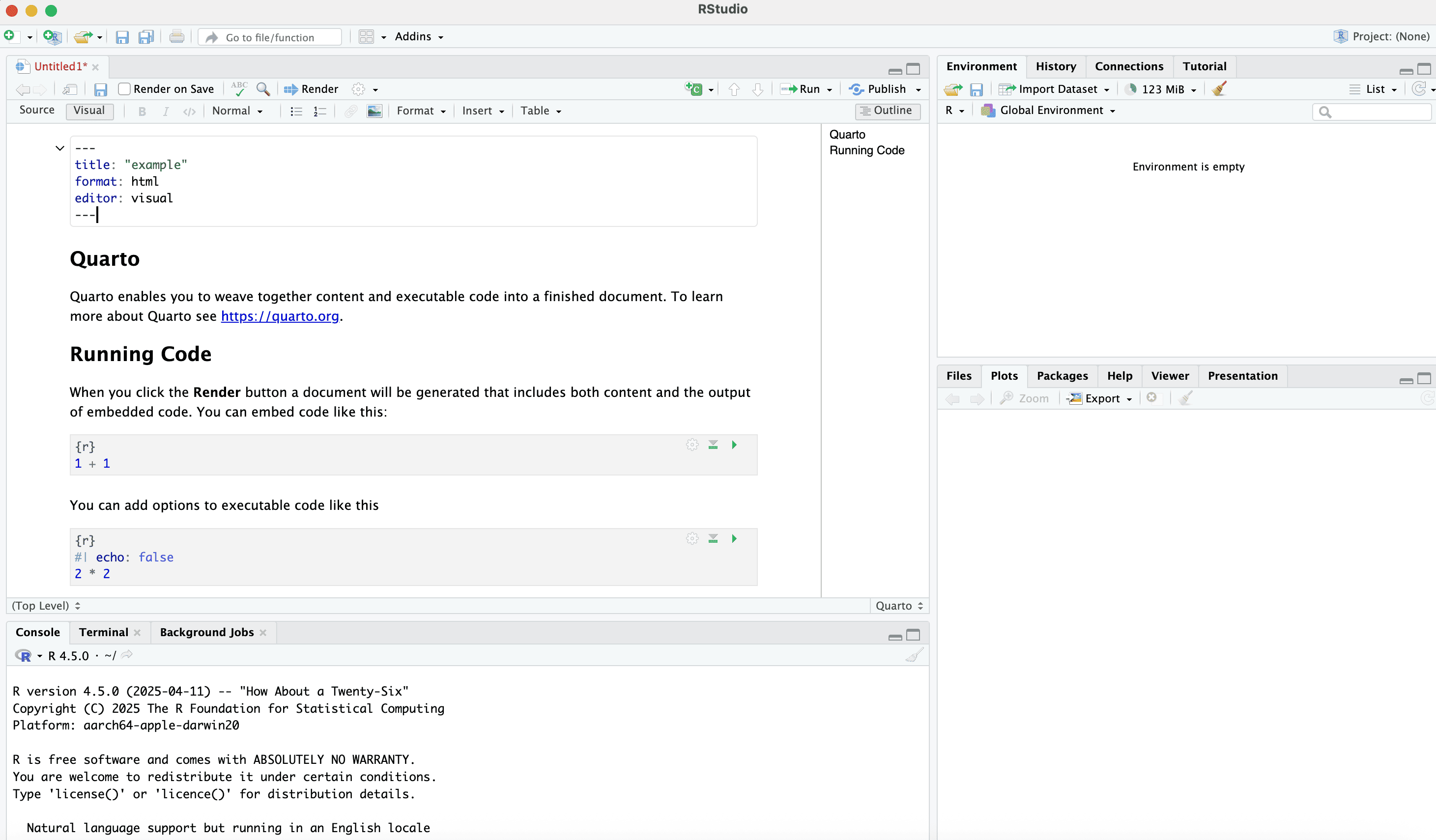Open the Packages tab
This screenshot has height=840, width=1436.
[x=1062, y=376]
